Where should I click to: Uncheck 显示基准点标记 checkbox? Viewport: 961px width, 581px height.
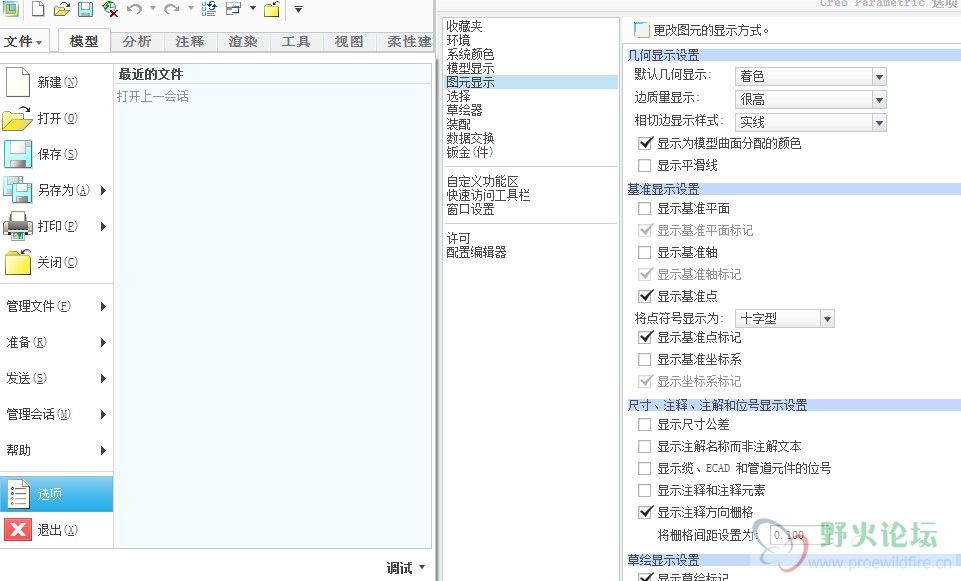(x=645, y=337)
